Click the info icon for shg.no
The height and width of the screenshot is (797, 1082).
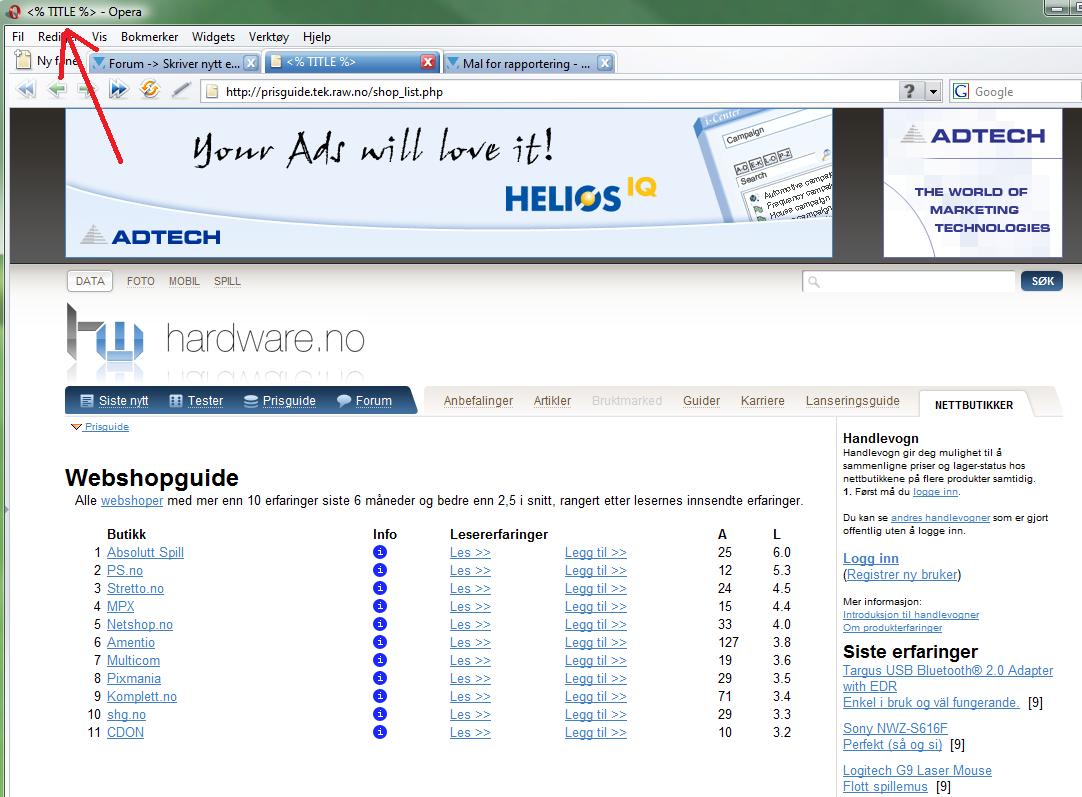coord(380,714)
